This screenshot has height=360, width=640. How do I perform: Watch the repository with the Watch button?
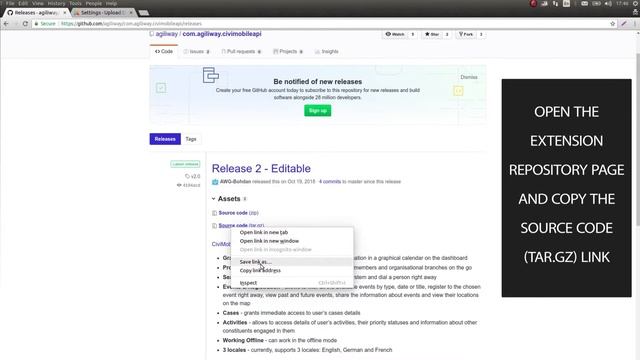395,34
